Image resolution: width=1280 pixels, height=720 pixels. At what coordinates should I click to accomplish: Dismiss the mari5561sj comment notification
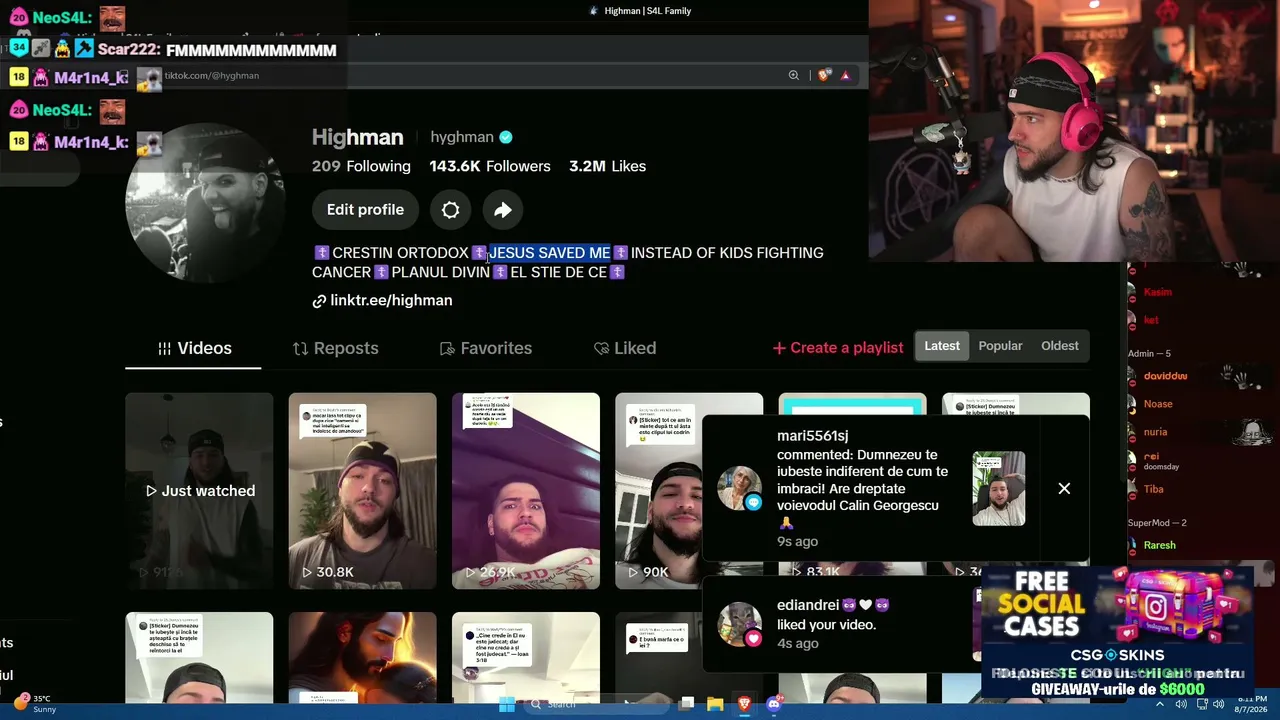point(1064,489)
